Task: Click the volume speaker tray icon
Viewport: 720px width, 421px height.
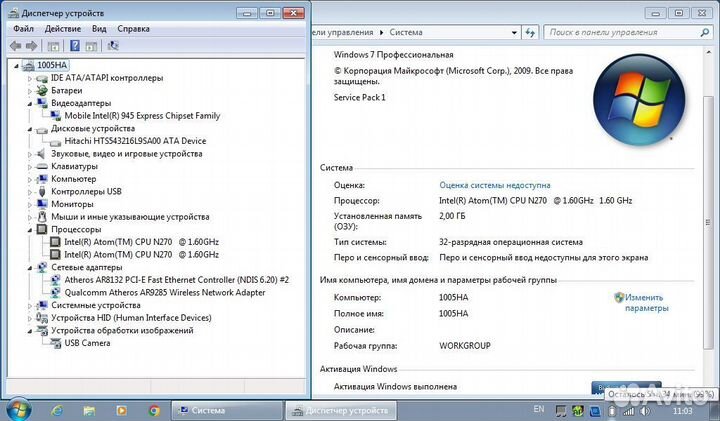Action: (x=645, y=411)
